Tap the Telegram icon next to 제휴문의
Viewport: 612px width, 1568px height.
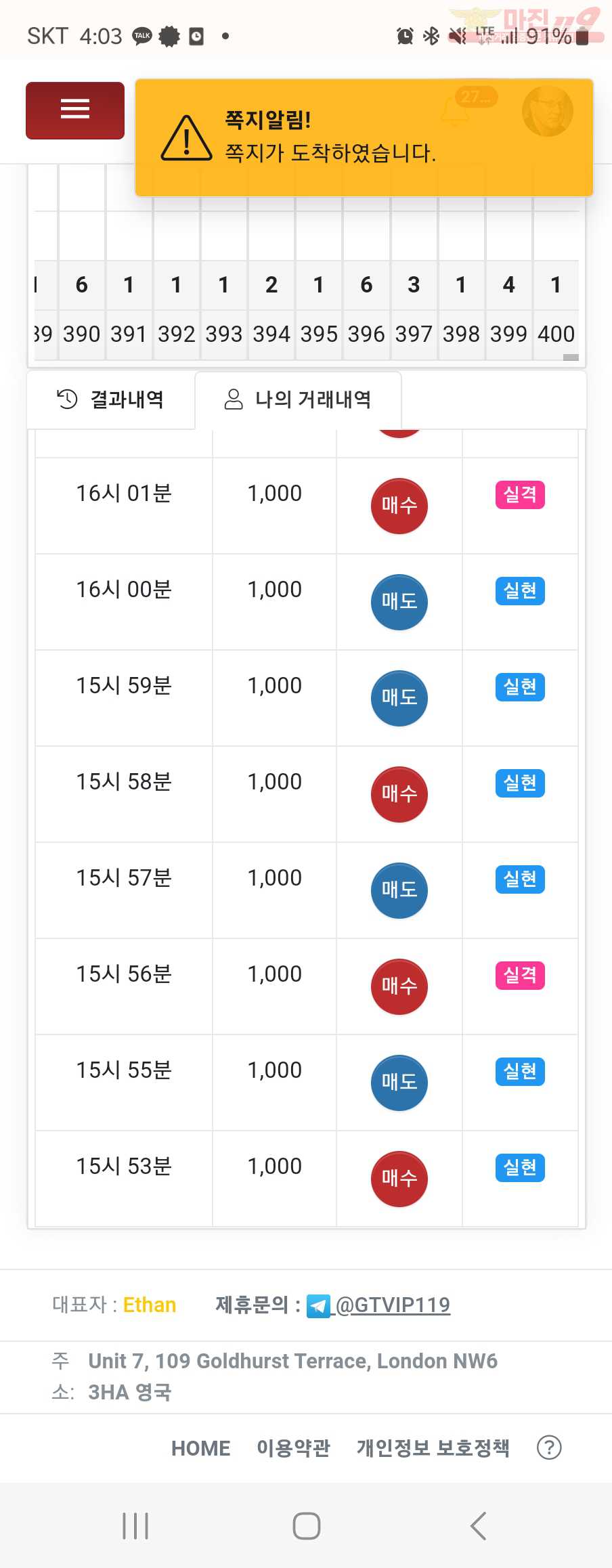point(318,1305)
